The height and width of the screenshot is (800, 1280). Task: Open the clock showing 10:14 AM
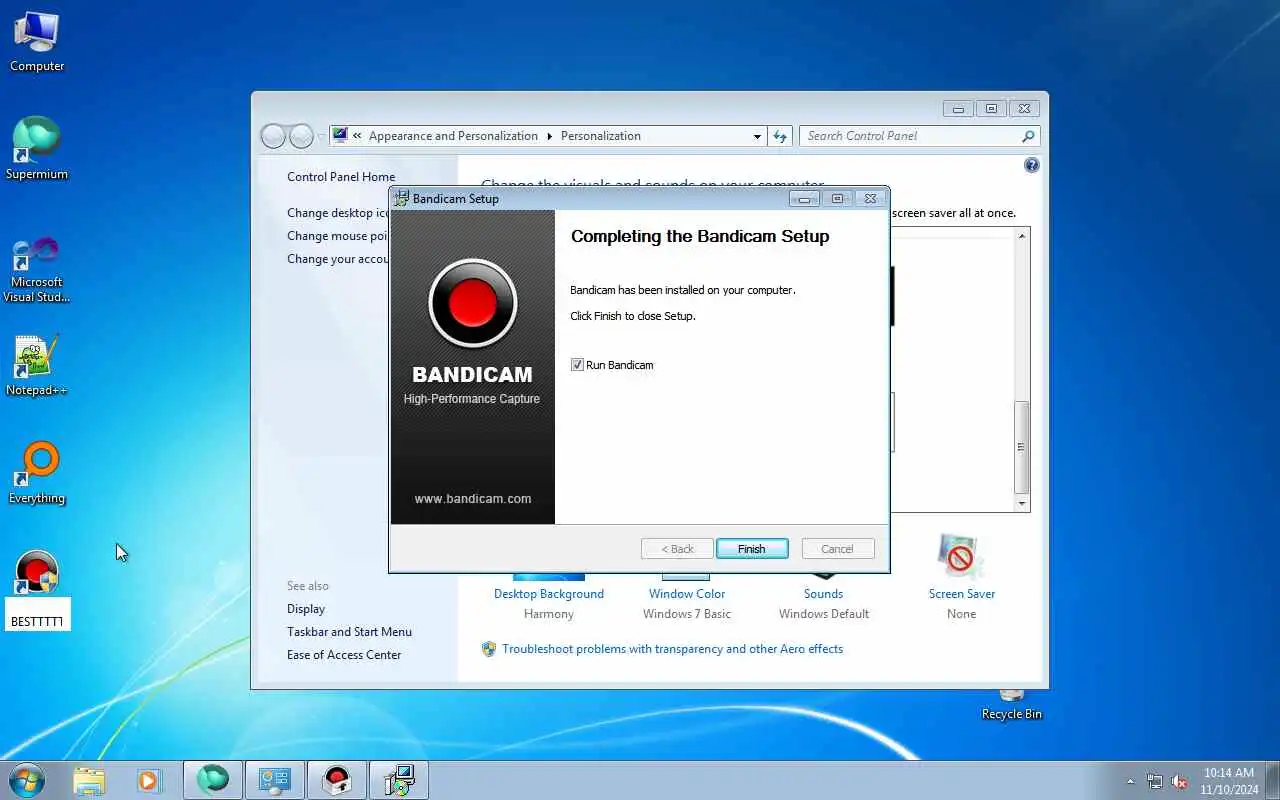point(1229,781)
